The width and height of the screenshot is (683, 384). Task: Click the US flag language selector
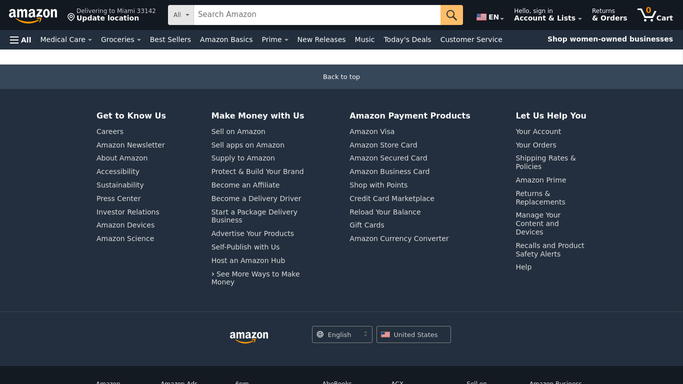490,17
